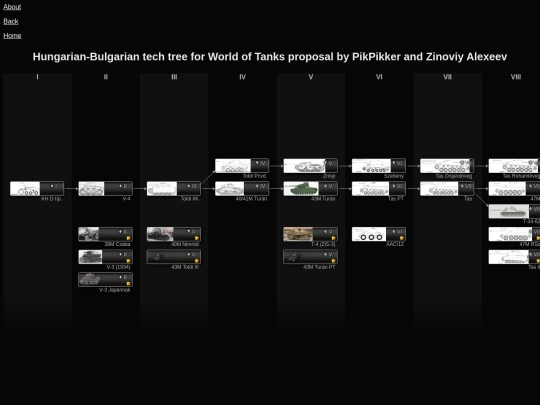Open the 39M Csaba premium card
Image resolution: width=540 pixels, height=405 pixels.
click(105, 234)
